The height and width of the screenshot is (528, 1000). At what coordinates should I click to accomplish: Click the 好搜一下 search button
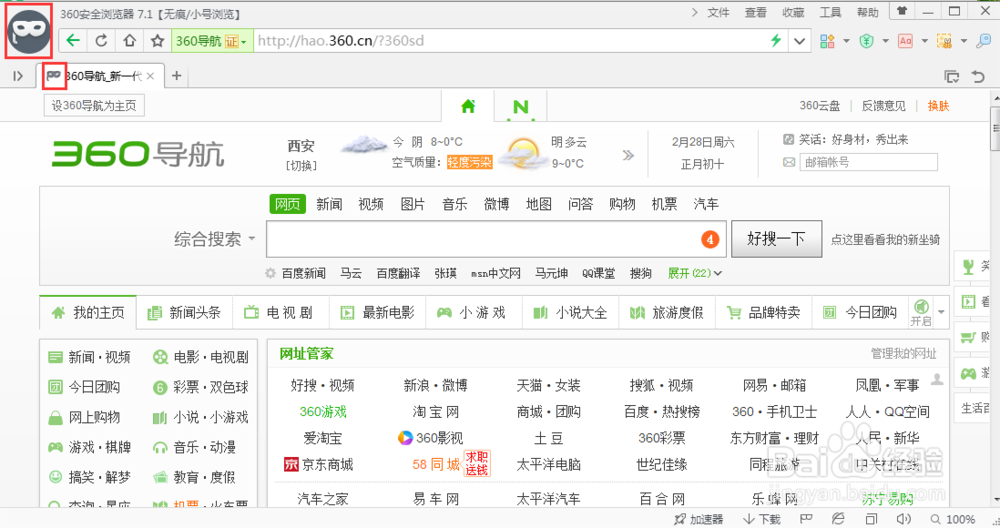(x=776, y=239)
